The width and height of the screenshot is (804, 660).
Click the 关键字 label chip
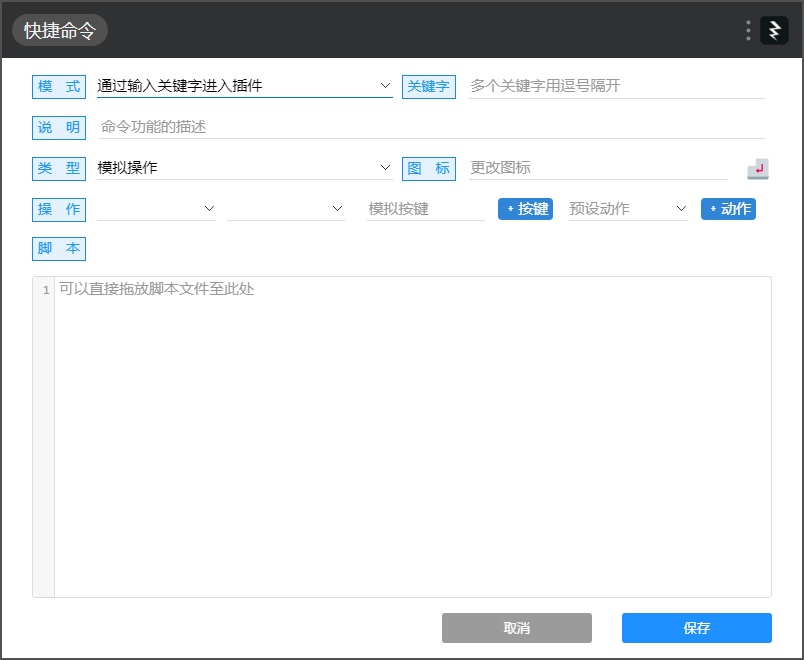[x=428, y=86]
